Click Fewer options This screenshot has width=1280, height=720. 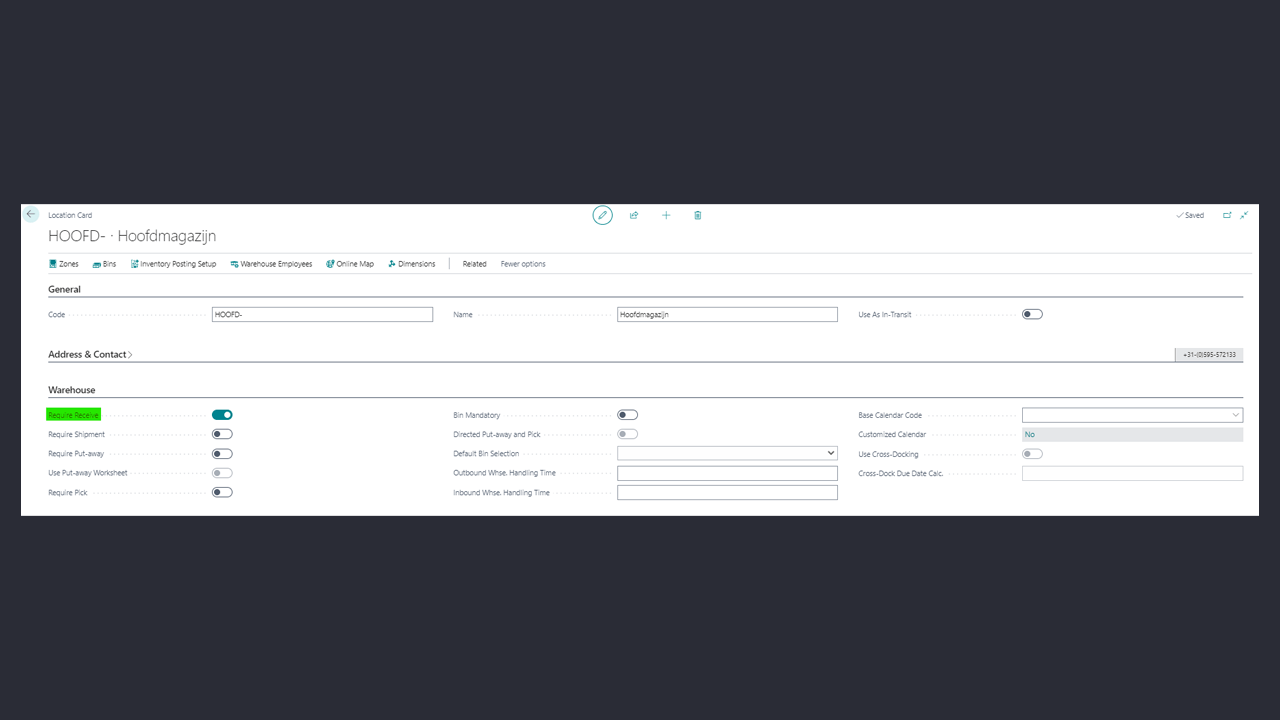coord(523,264)
